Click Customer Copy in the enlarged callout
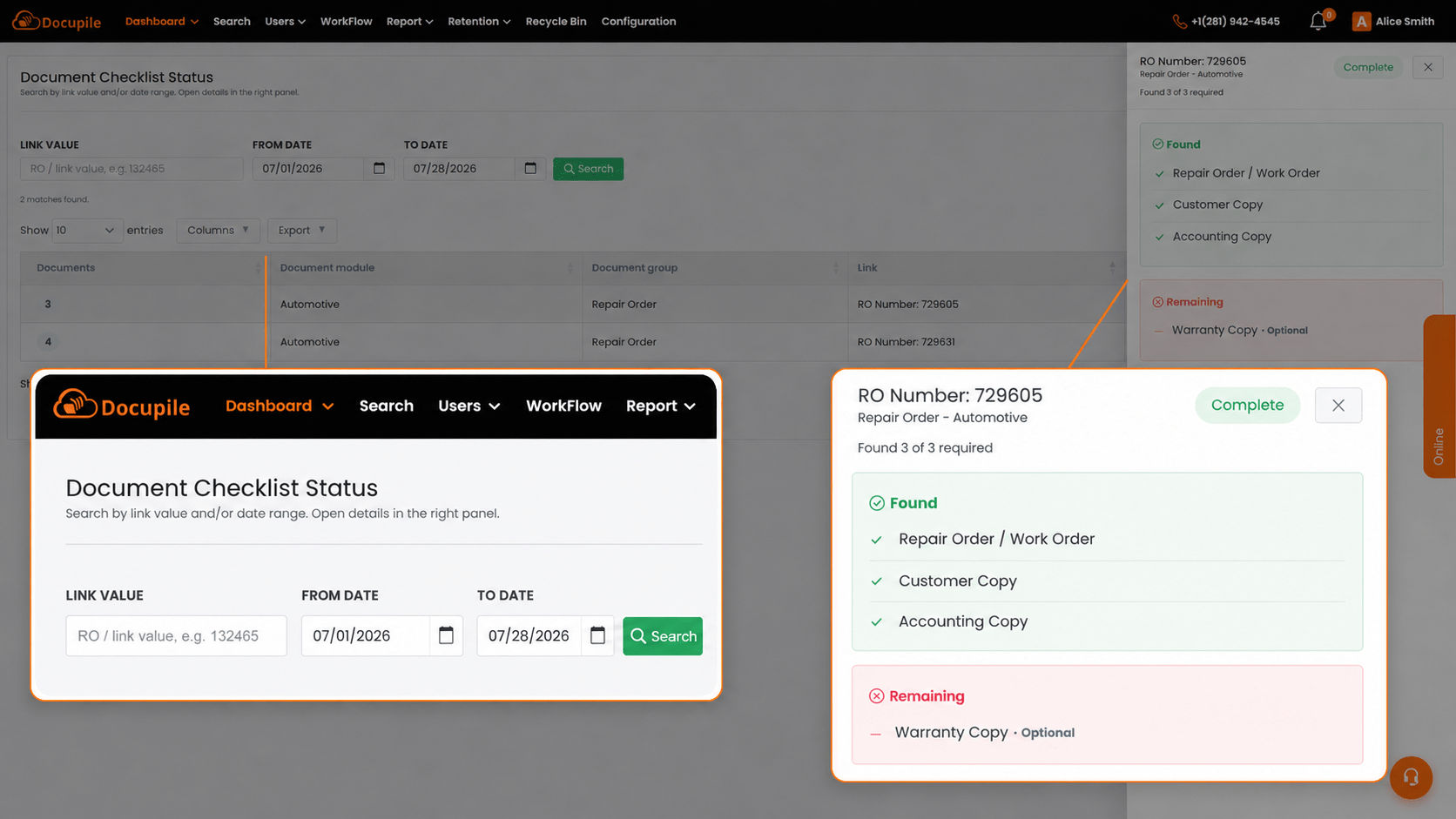This screenshot has width=1456, height=819. pyautogui.click(x=957, y=581)
